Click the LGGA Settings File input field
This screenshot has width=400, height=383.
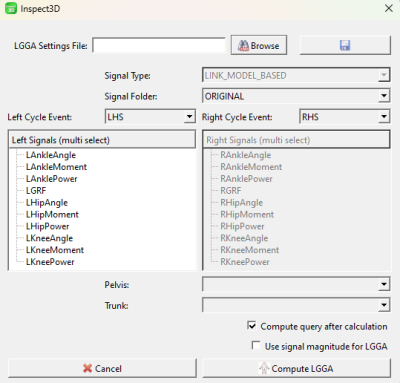click(x=159, y=45)
